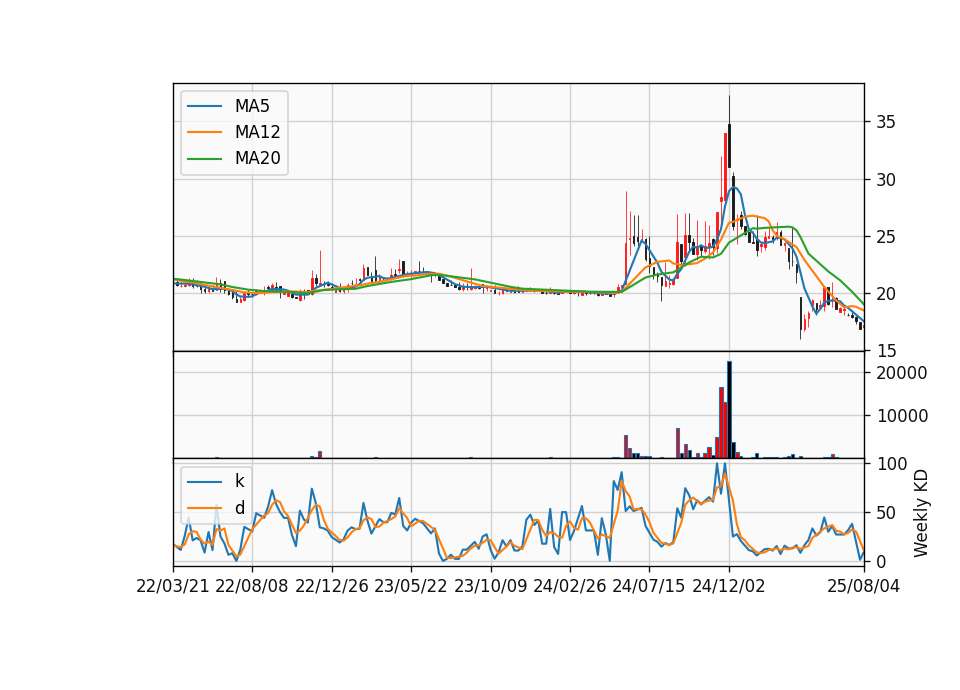Click the 24/12/02 date axis label
Image resolution: width=960 pixels, height=690 pixels.
729,586
